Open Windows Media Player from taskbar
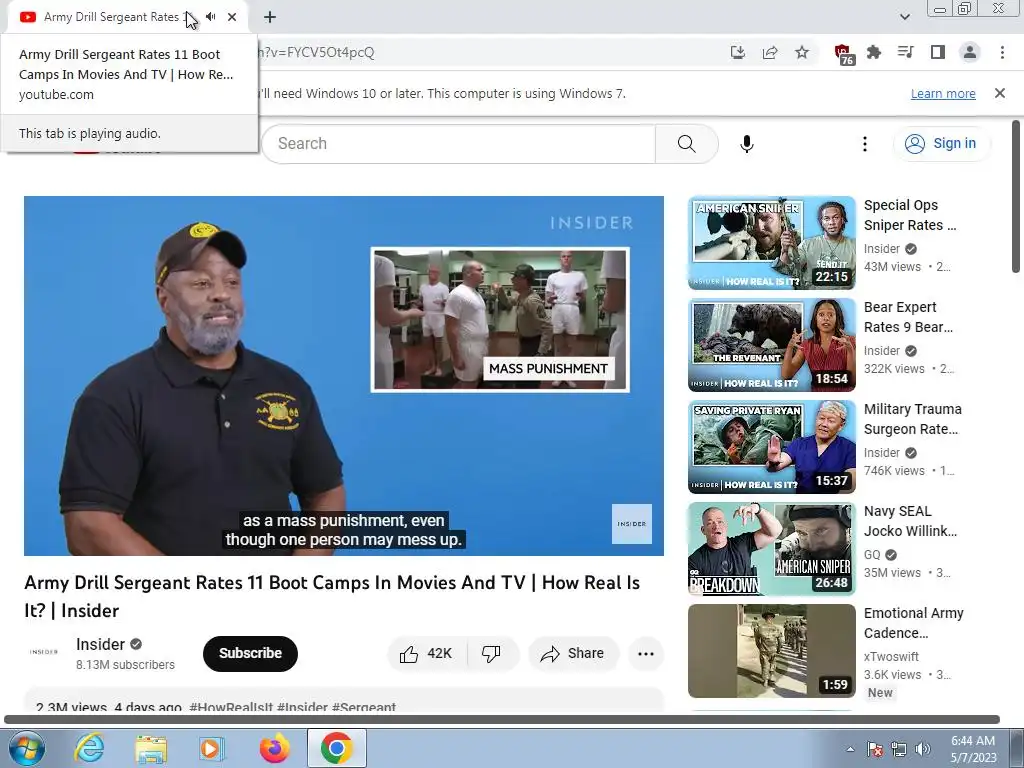The width and height of the screenshot is (1024, 768). (212, 748)
